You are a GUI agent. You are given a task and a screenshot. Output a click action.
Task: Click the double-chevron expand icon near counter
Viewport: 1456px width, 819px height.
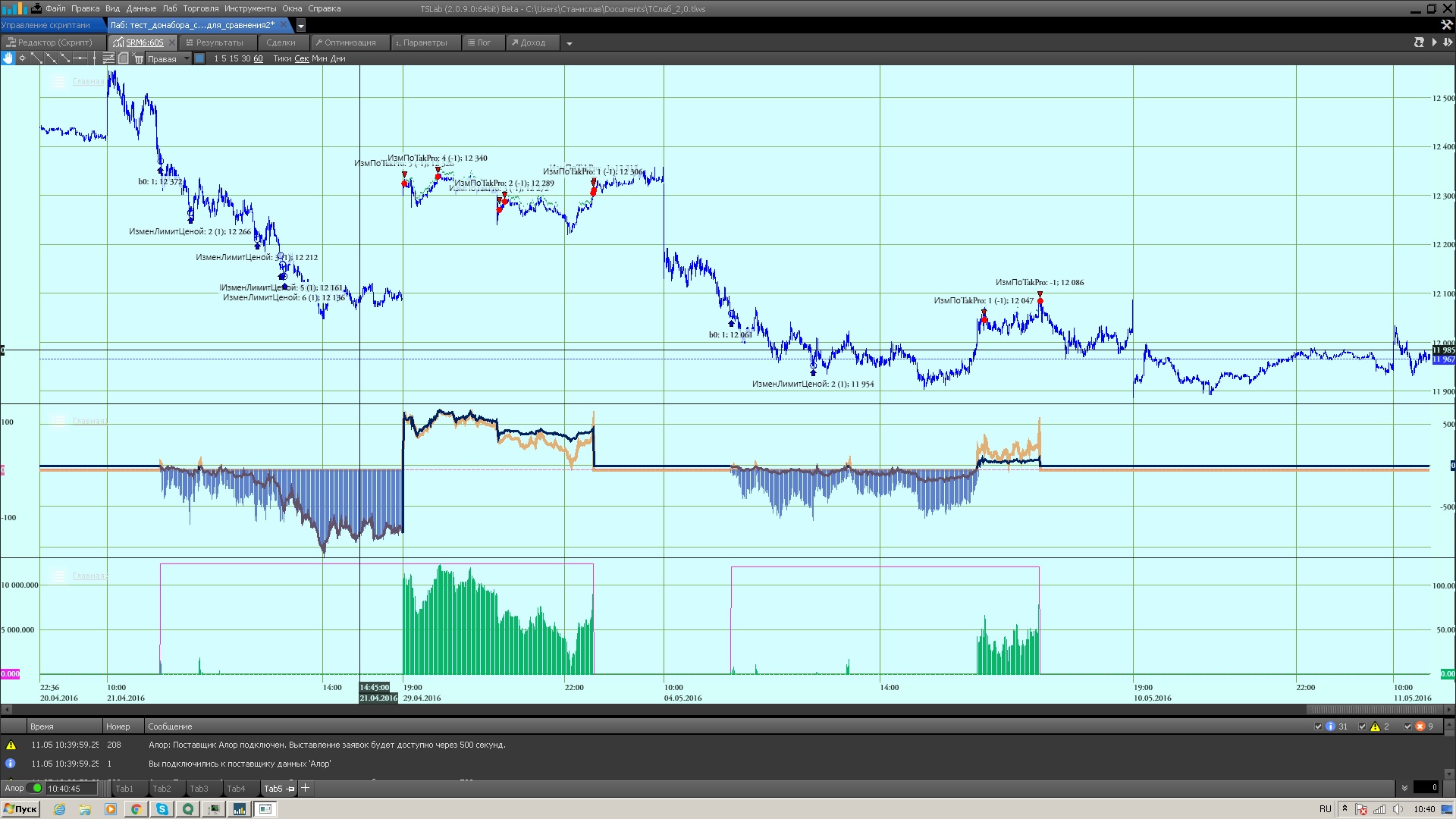1404,788
